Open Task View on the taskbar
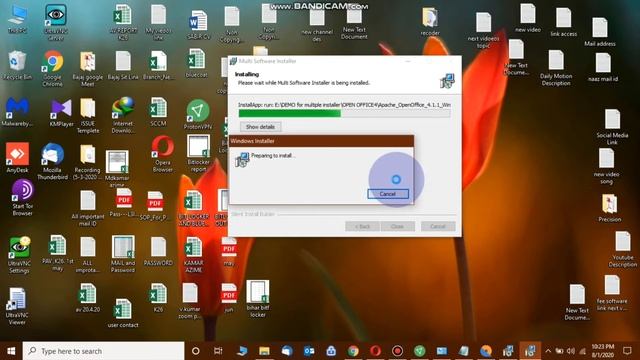This screenshot has height=360, width=640. coord(218,351)
